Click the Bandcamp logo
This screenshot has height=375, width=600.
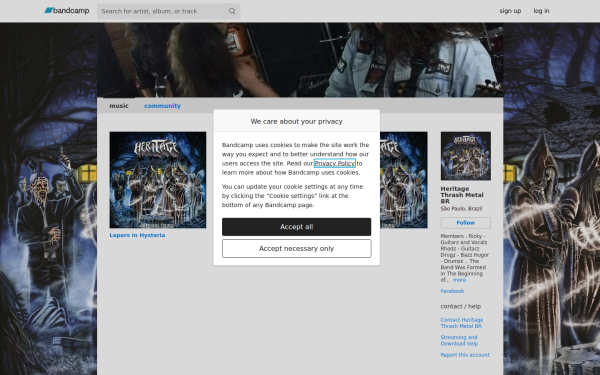coord(67,11)
